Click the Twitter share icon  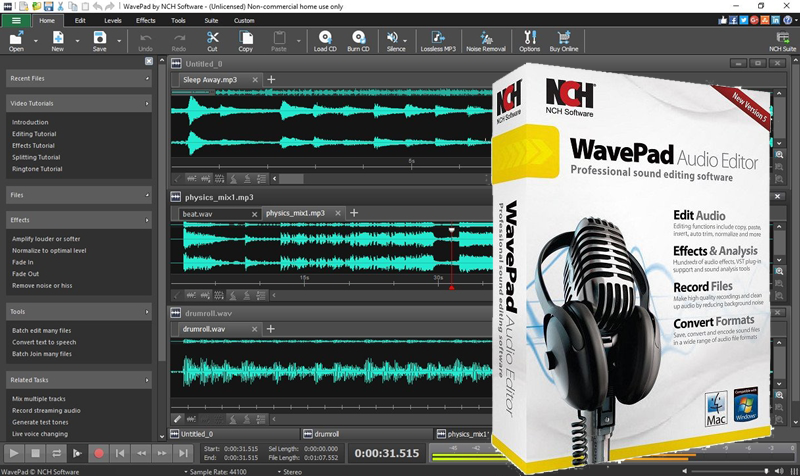point(743,20)
